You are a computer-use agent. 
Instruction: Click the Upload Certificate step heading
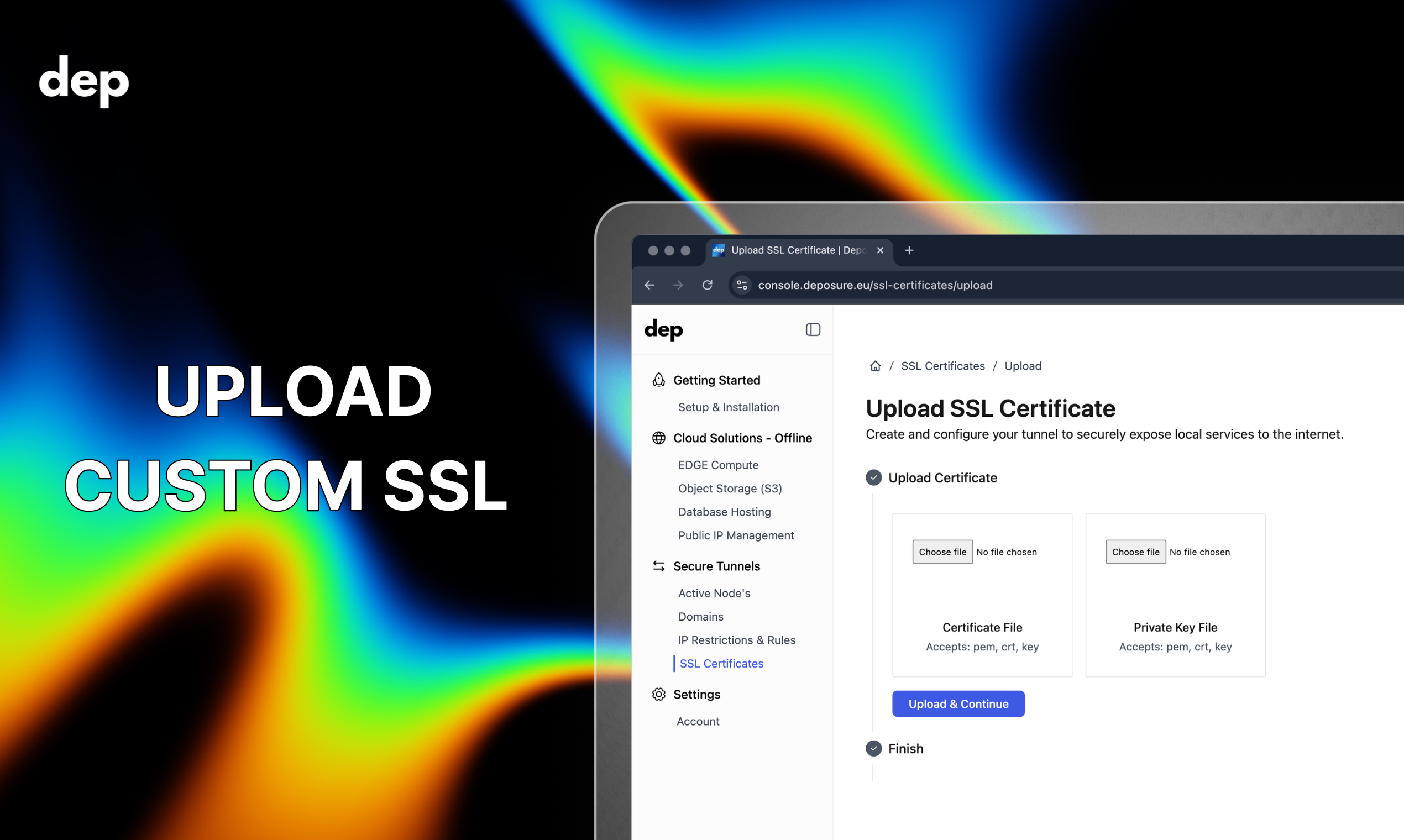[x=942, y=477]
